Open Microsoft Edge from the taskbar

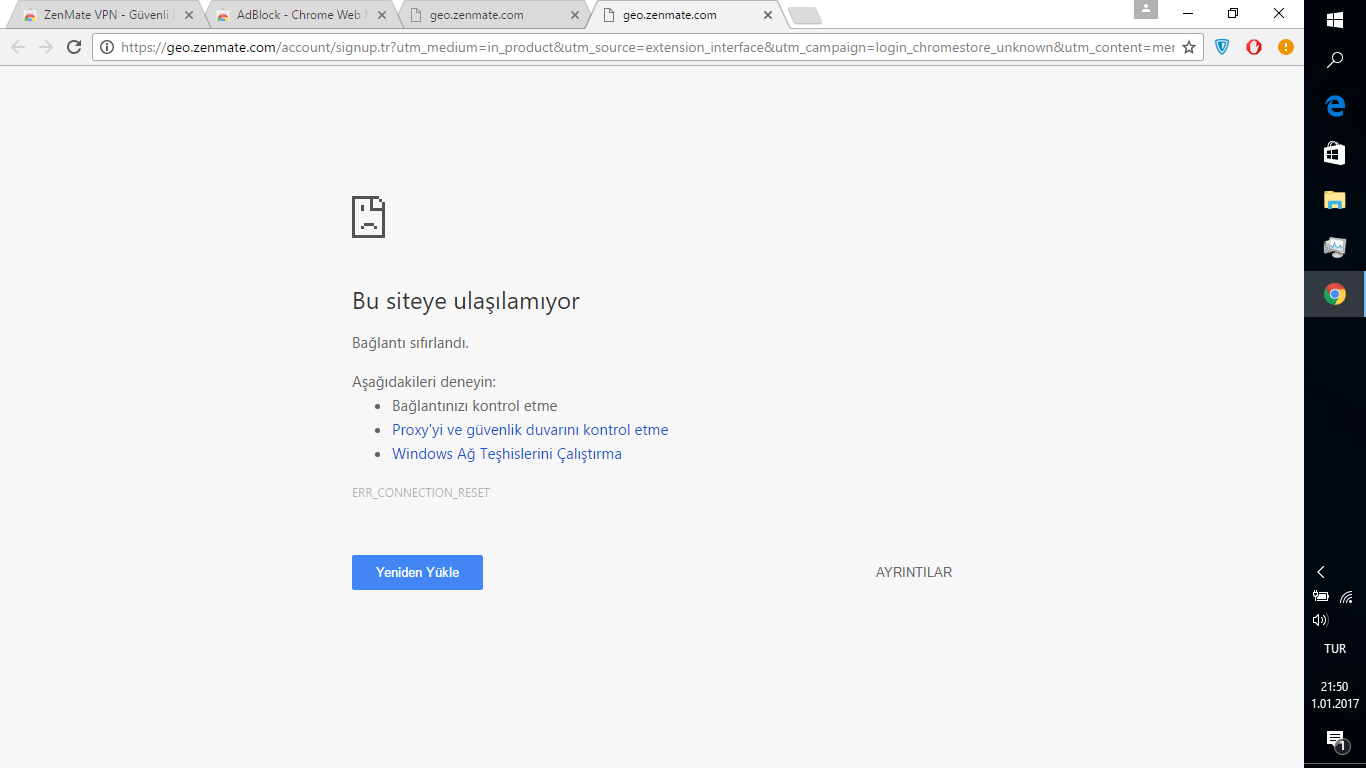coord(1335,106)
